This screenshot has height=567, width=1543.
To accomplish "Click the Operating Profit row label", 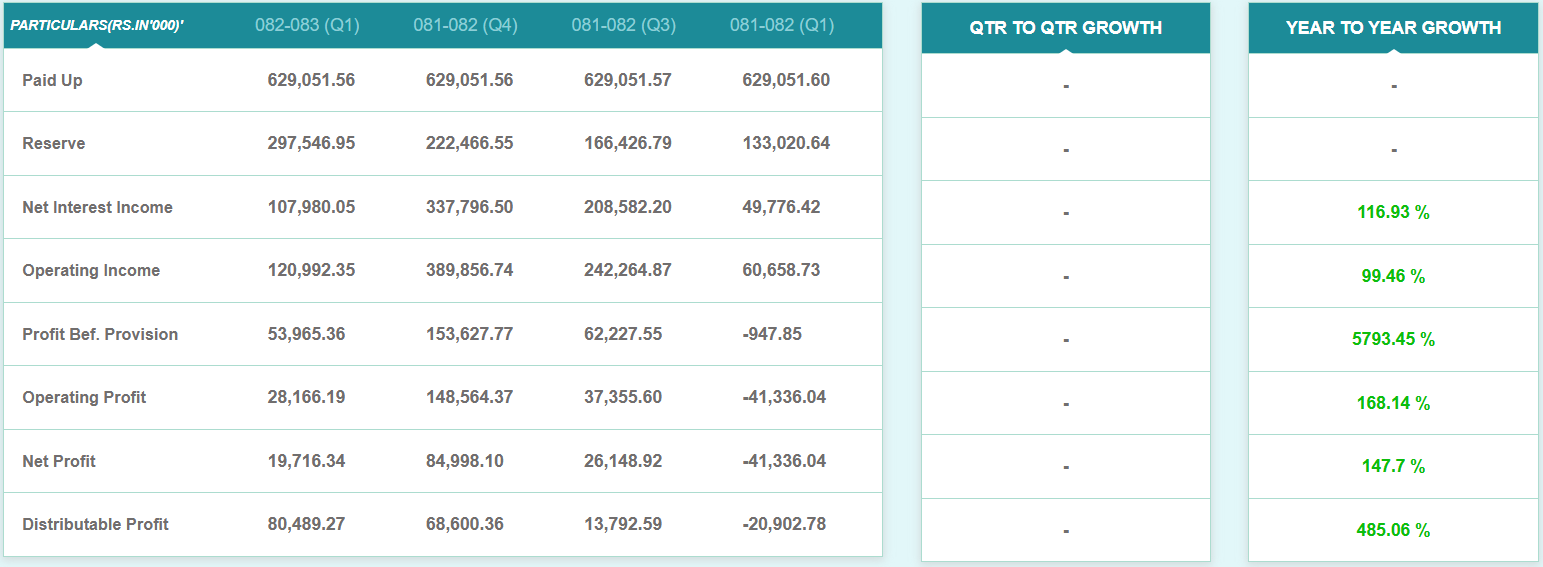I will [84, 397].
